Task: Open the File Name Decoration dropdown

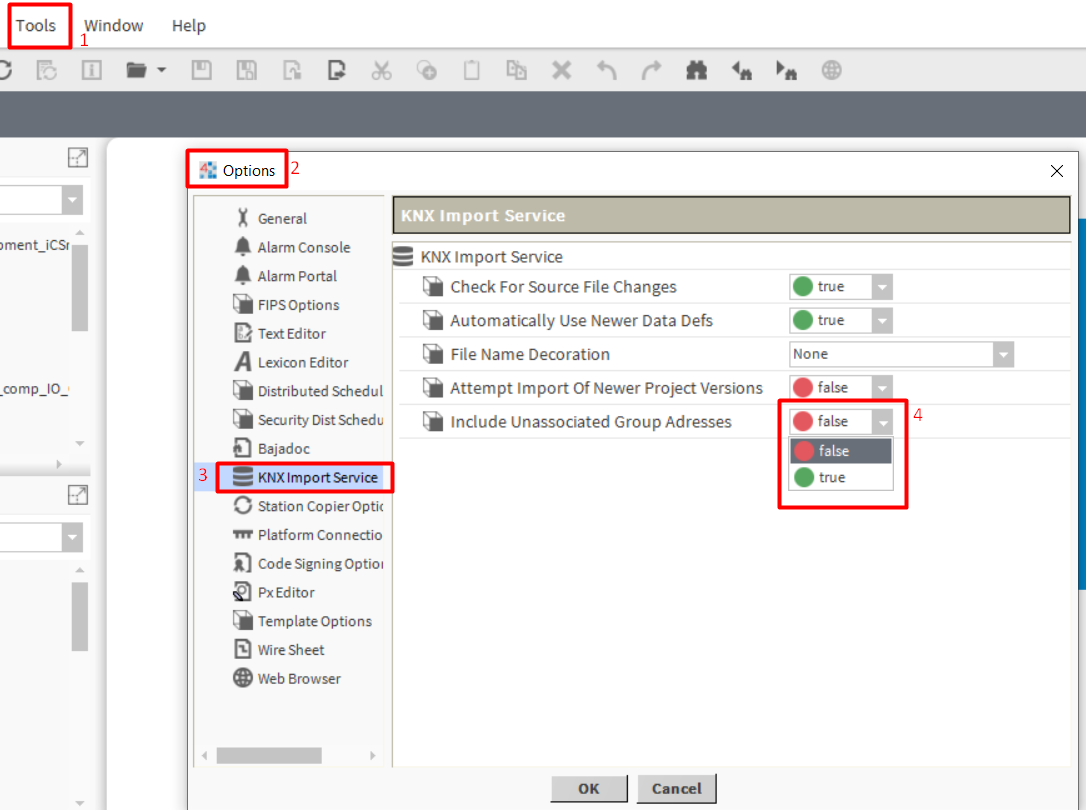Action: pyautogui.click(x=1001, y=354)
